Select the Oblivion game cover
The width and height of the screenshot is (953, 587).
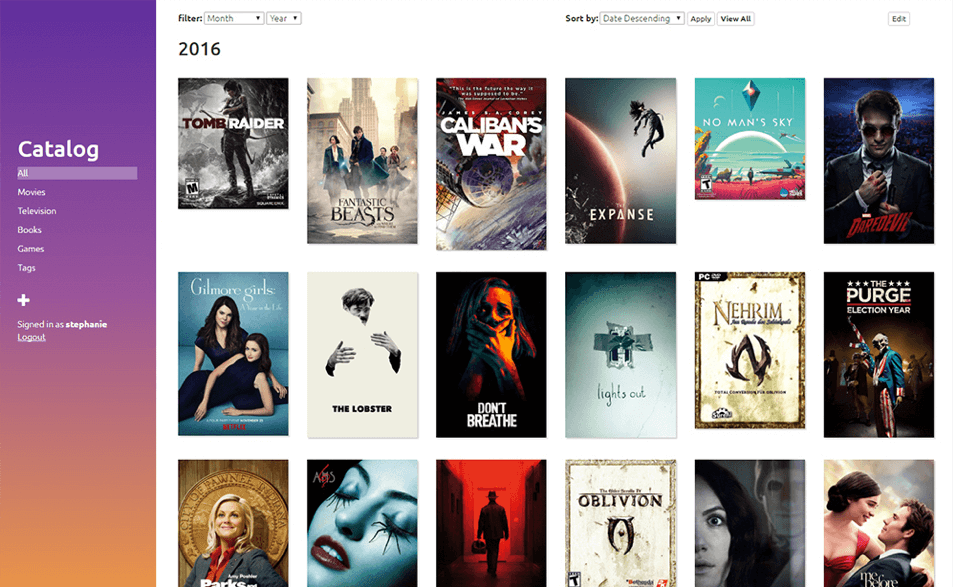(x=621, y=523)
